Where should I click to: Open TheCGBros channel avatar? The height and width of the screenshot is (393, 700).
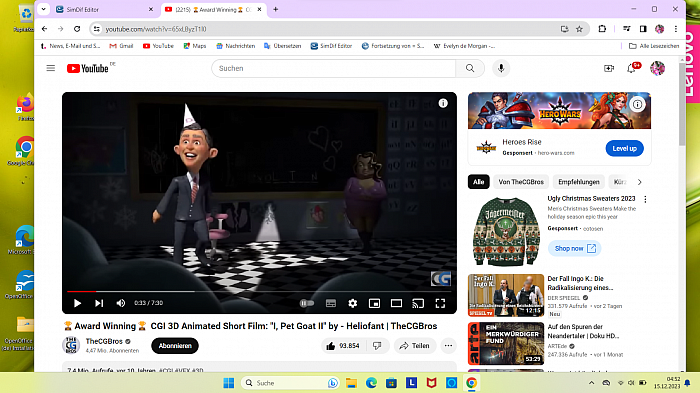pos(71,345)
